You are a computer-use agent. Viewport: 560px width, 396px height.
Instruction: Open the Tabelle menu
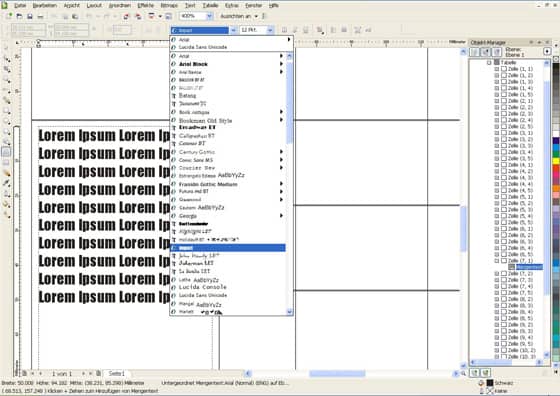click(x=210, y=5)
